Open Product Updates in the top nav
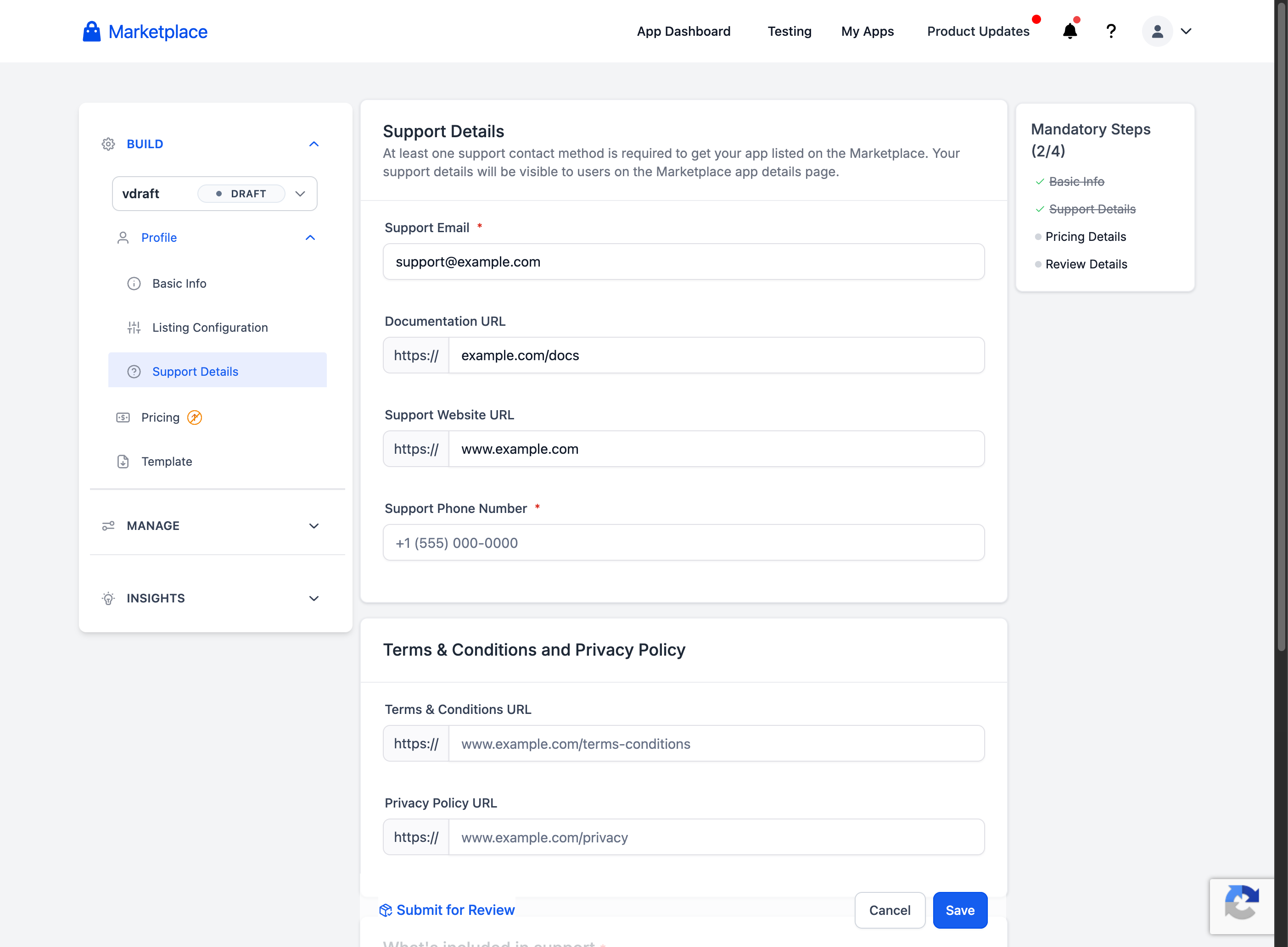This screenshot has width=1288, height=947. tap(978, 31)
